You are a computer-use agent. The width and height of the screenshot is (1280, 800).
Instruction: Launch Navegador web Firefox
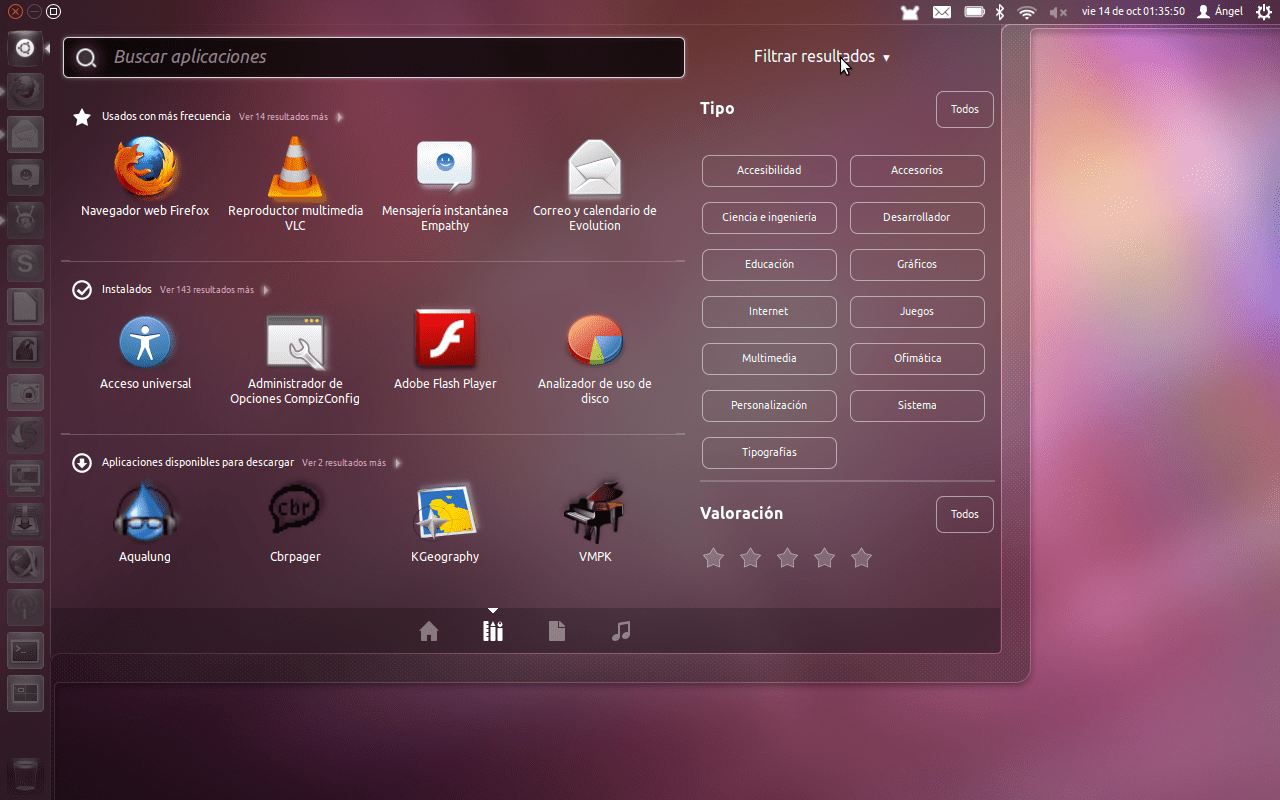coord(145,168)
